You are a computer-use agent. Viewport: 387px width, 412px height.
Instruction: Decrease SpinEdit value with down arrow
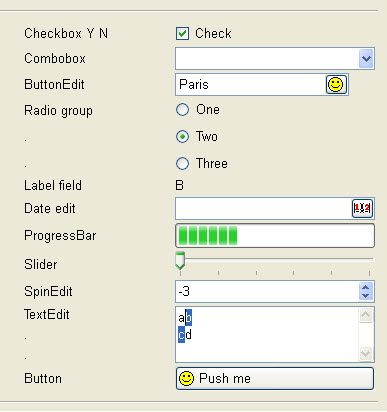(366, 296)
